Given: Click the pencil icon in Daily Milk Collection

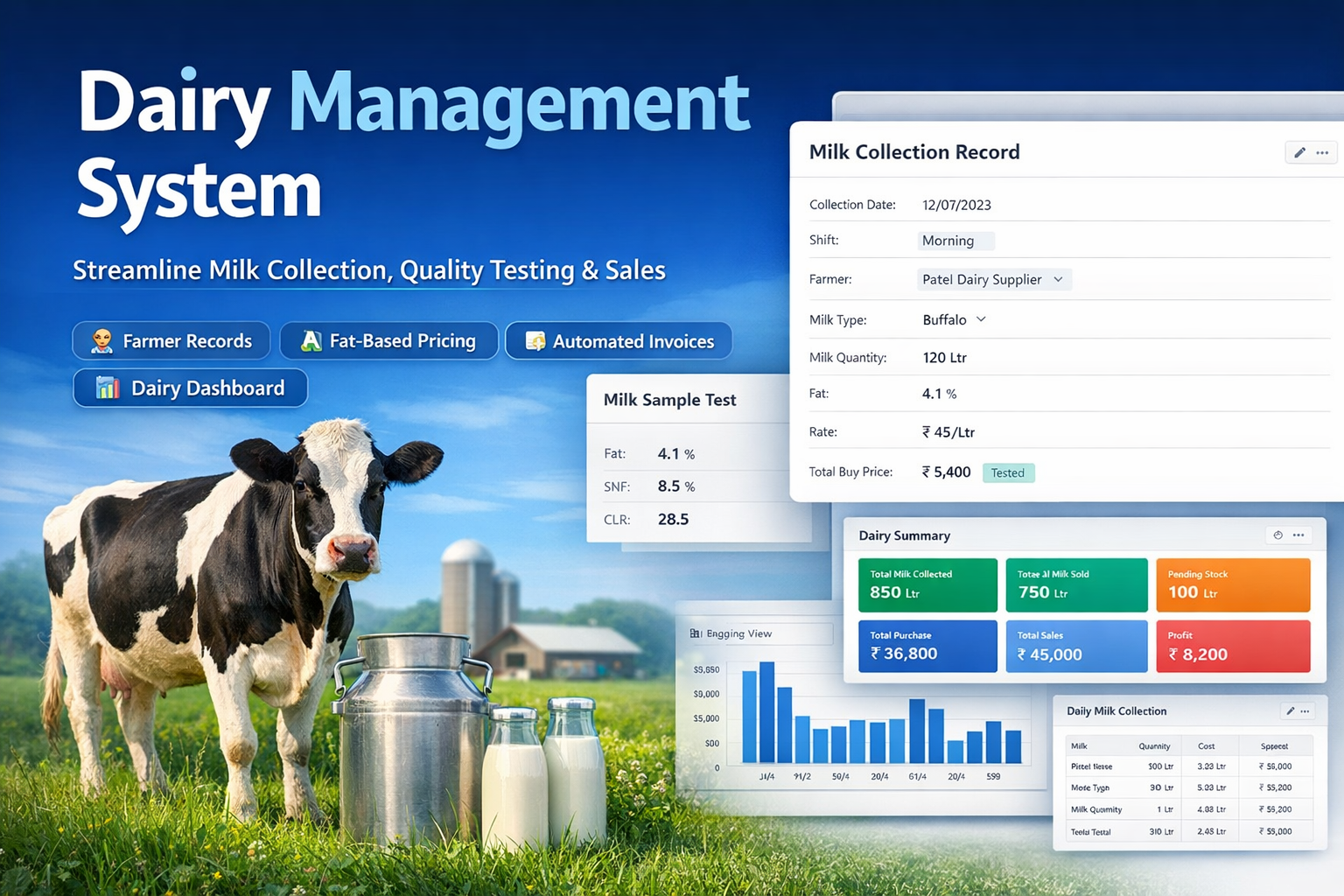Looking at the screenshot, I should click(x=1290, y=711).
